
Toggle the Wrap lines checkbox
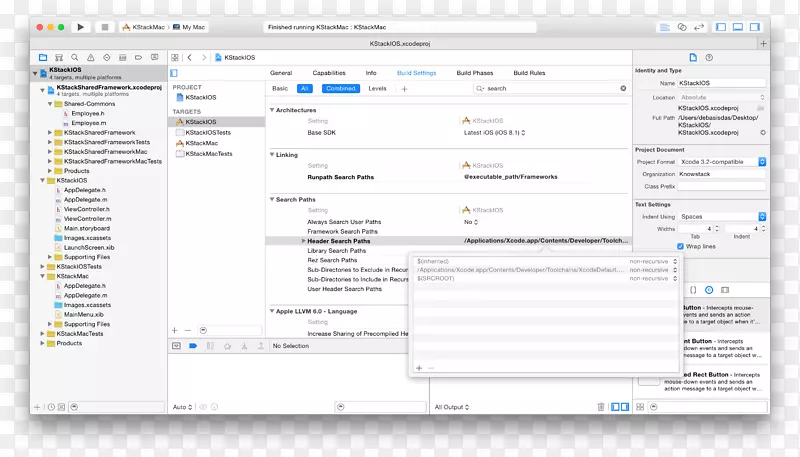pos(681,246)
